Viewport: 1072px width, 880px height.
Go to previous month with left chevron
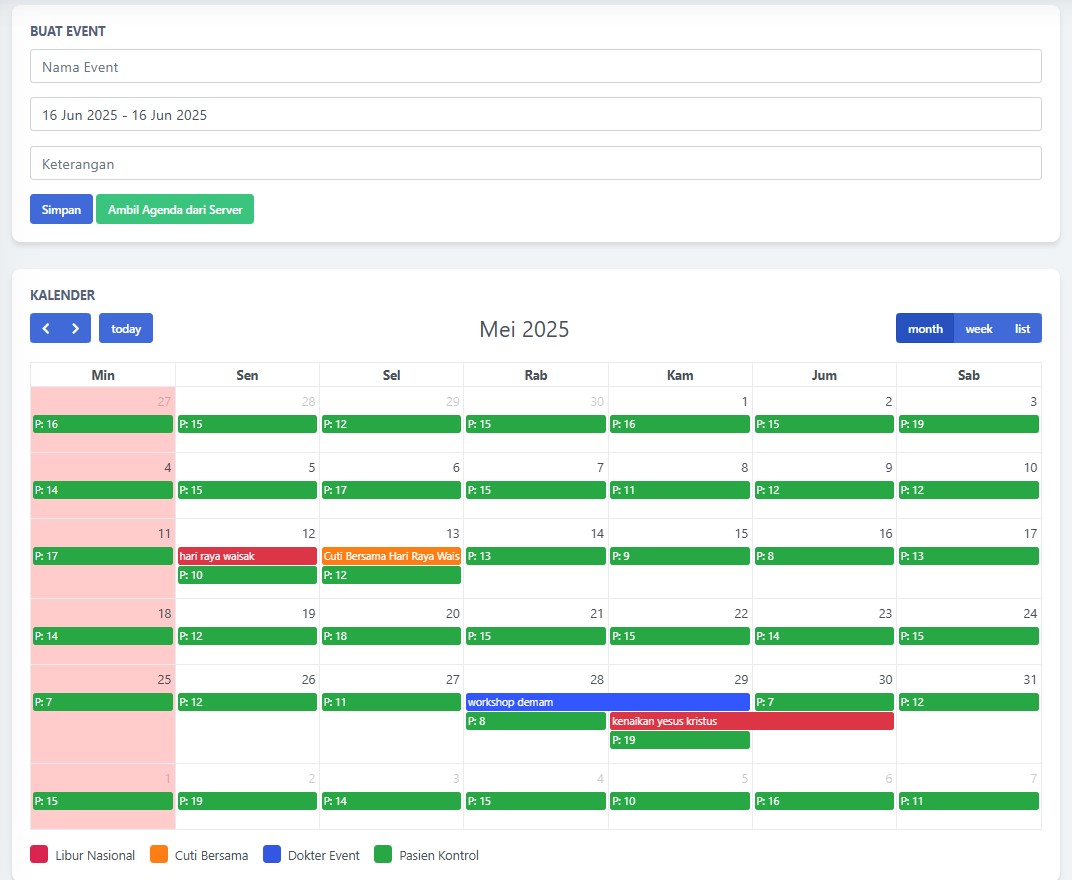(x=46, y=328)
